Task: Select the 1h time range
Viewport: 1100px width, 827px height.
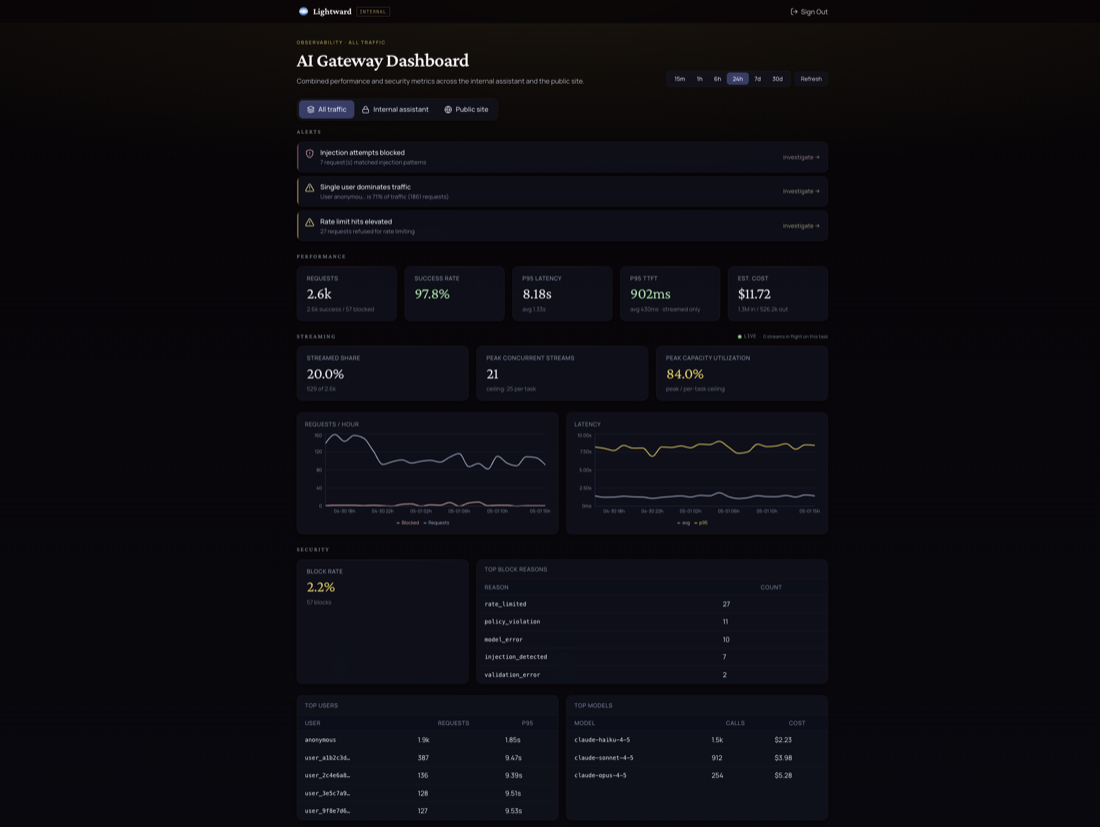Action: click(699, 79)
